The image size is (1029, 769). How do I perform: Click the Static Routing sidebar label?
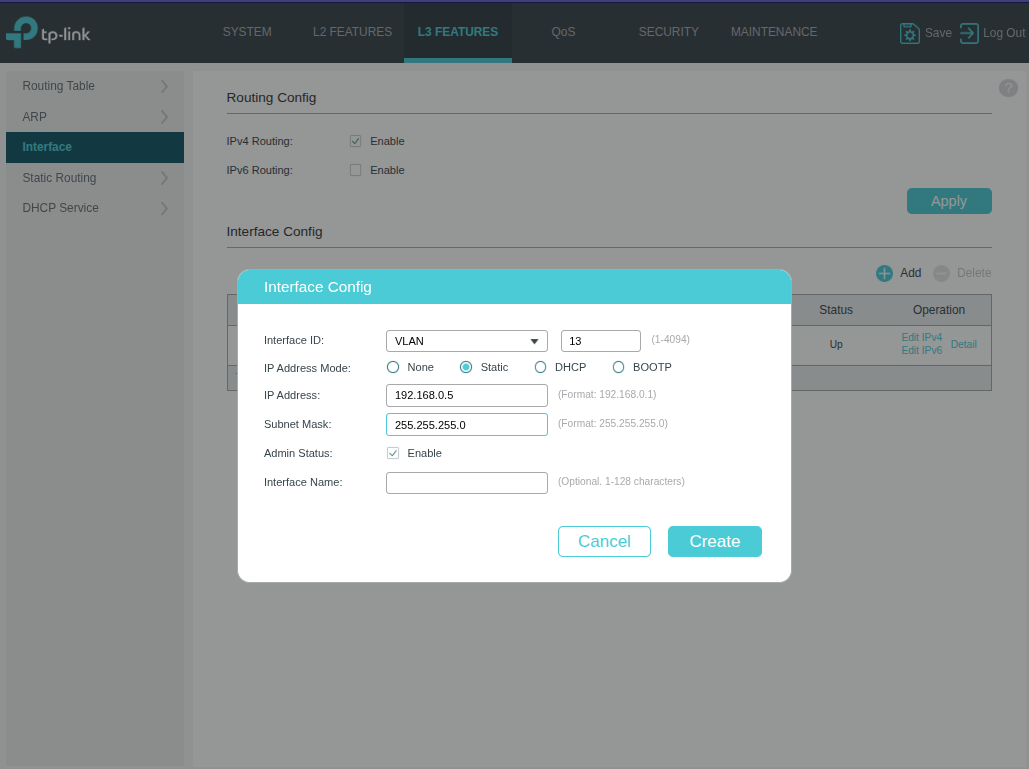(59, 178)
